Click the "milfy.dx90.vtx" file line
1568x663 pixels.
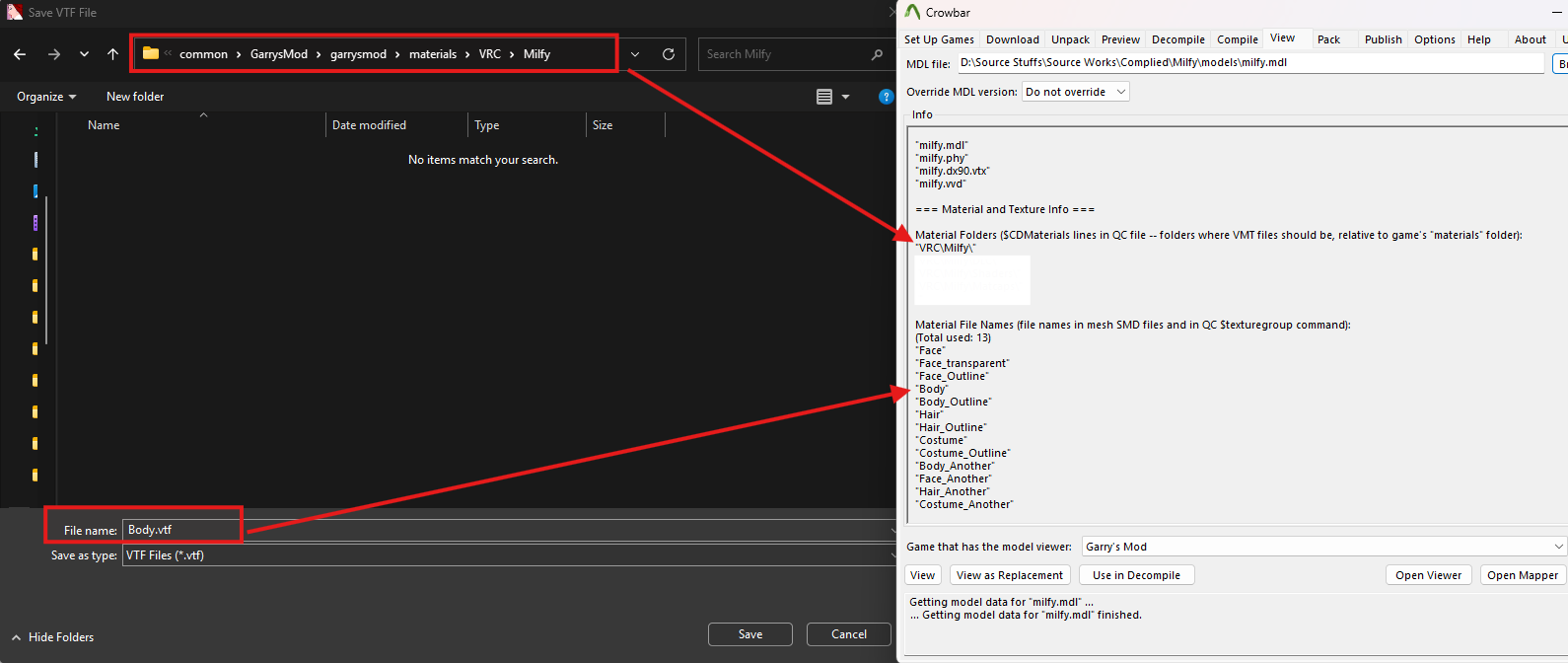[953, 171]
